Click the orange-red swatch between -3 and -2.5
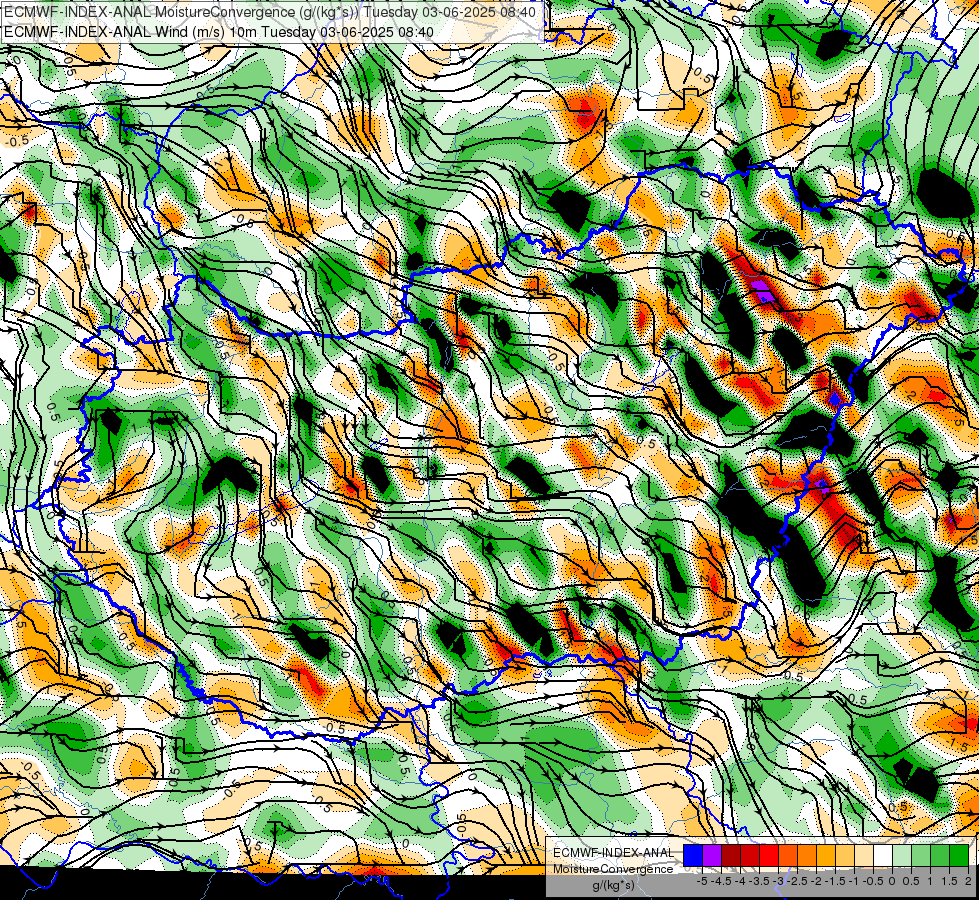 [x=788, y=855]
